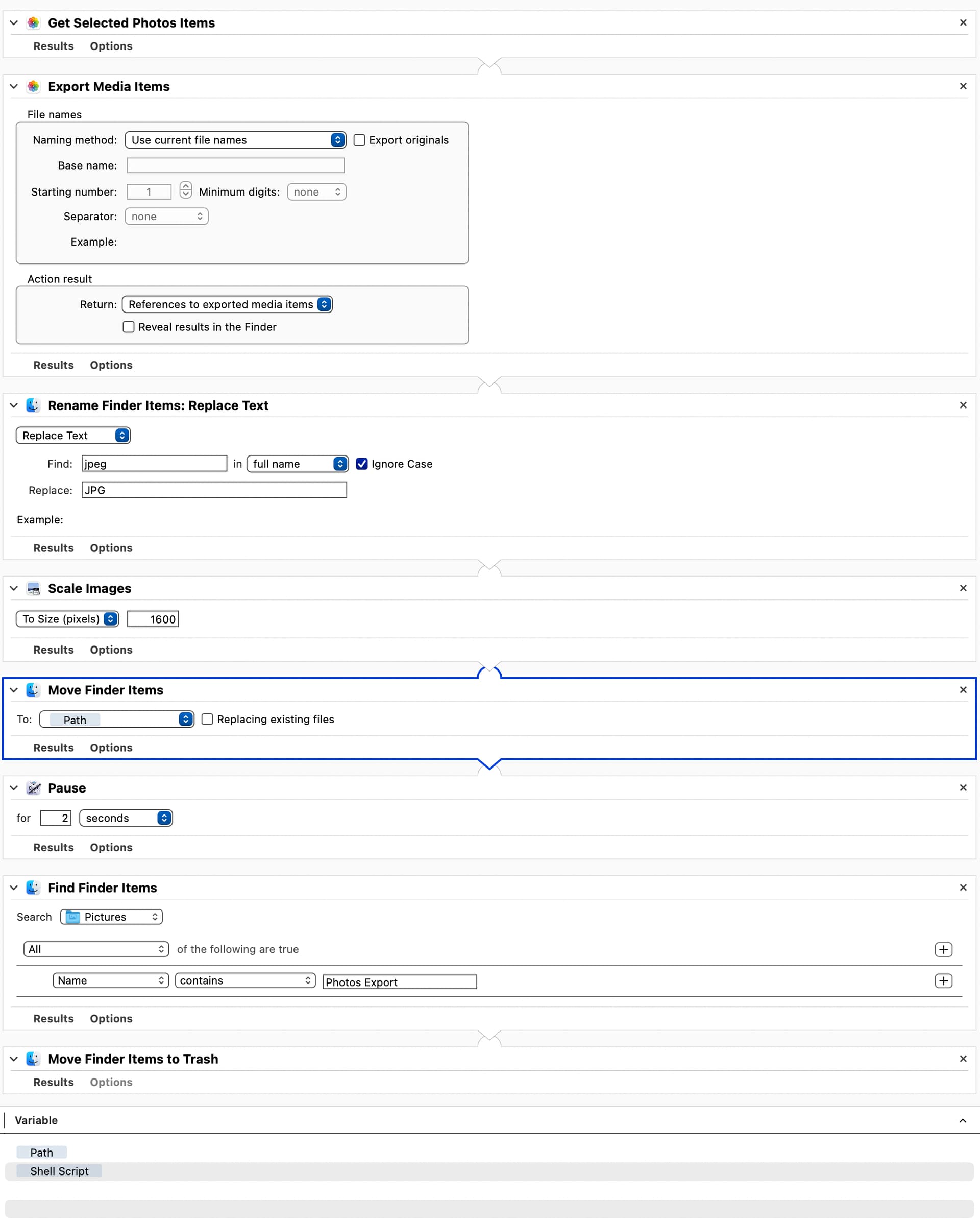Enable the Export originals checkbox
The image size is (980, 1223).
pos(359,140)
